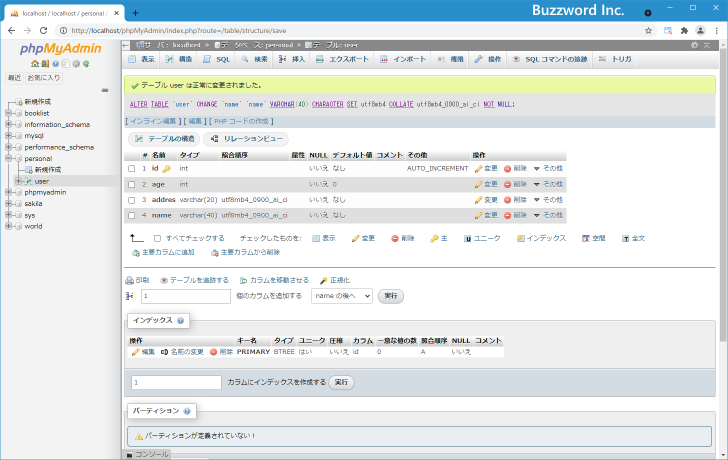Open More dropdown for id column
Viewport: 728px width, 460px height.
[x=548, y=168]
